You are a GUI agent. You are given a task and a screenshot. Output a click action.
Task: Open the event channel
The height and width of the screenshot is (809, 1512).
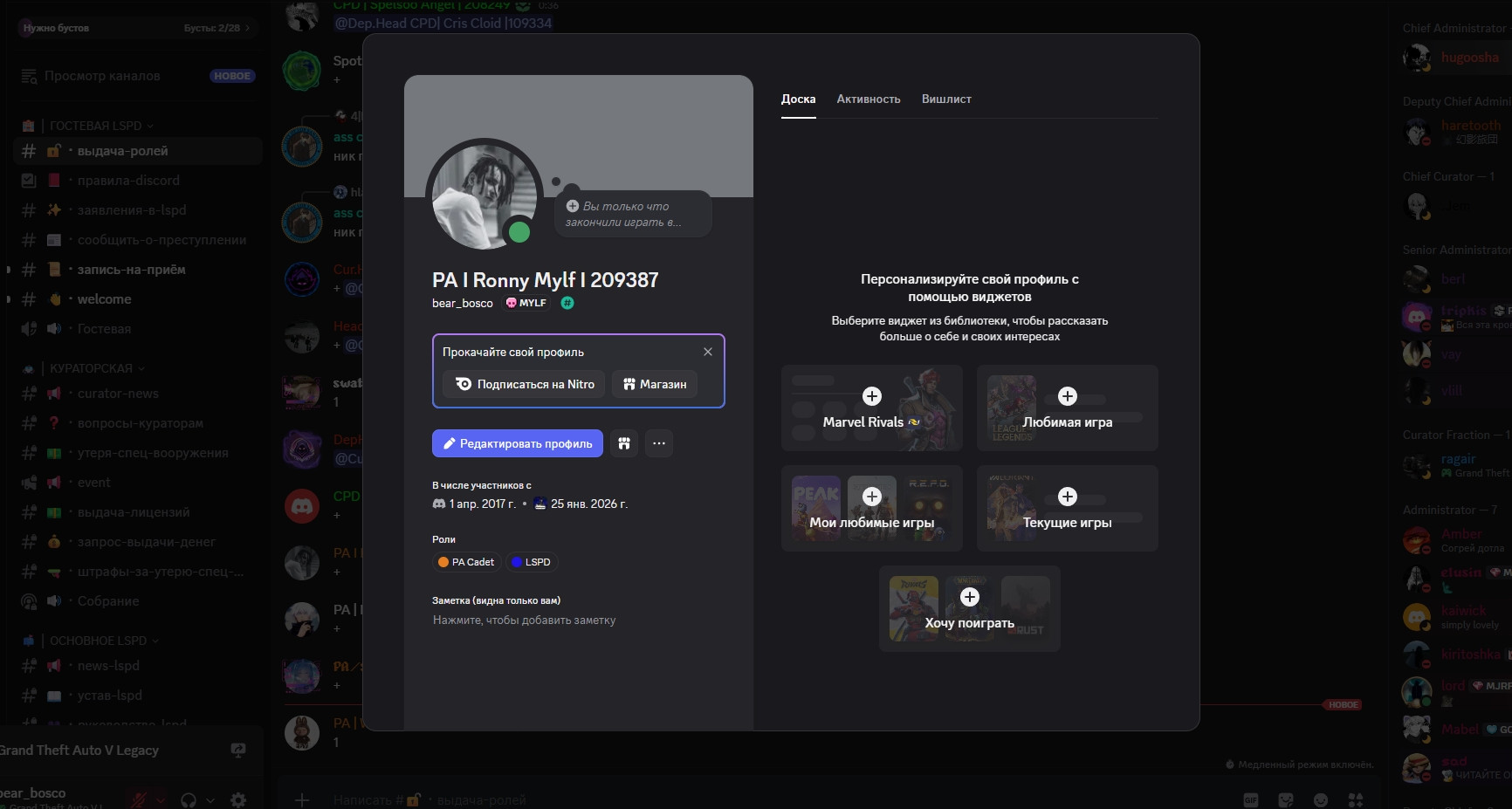tap(138, 483)
